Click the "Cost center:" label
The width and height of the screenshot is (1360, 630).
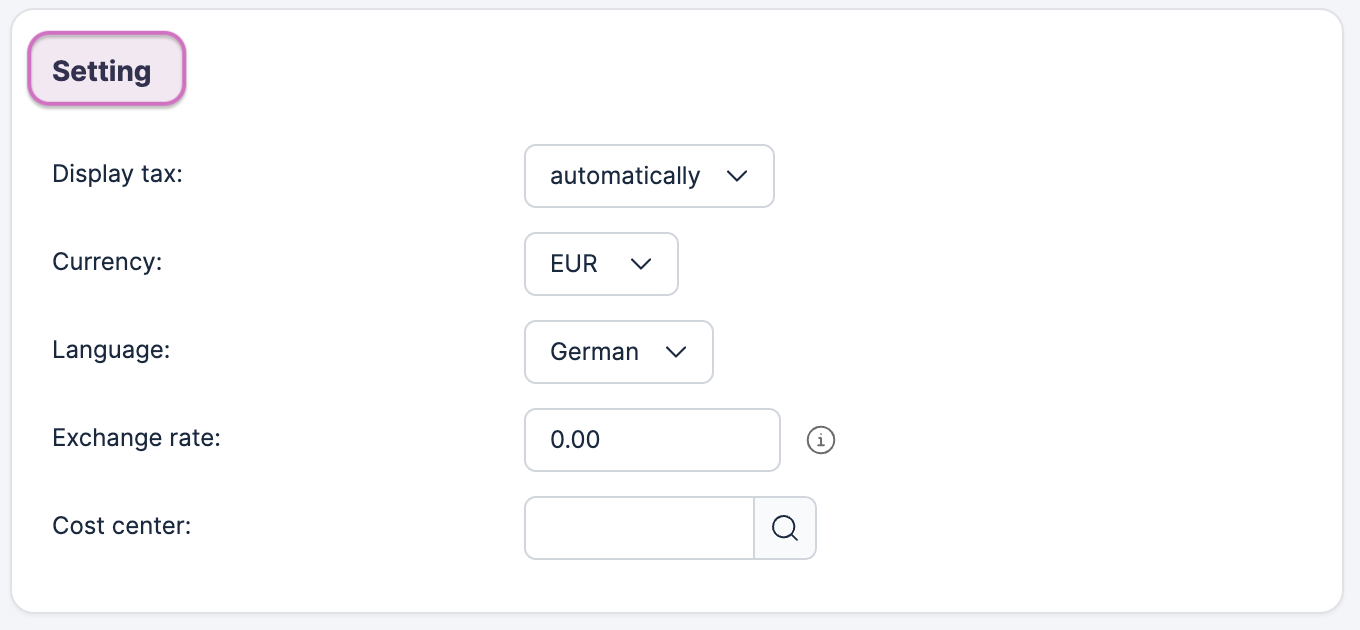point(121,524)
